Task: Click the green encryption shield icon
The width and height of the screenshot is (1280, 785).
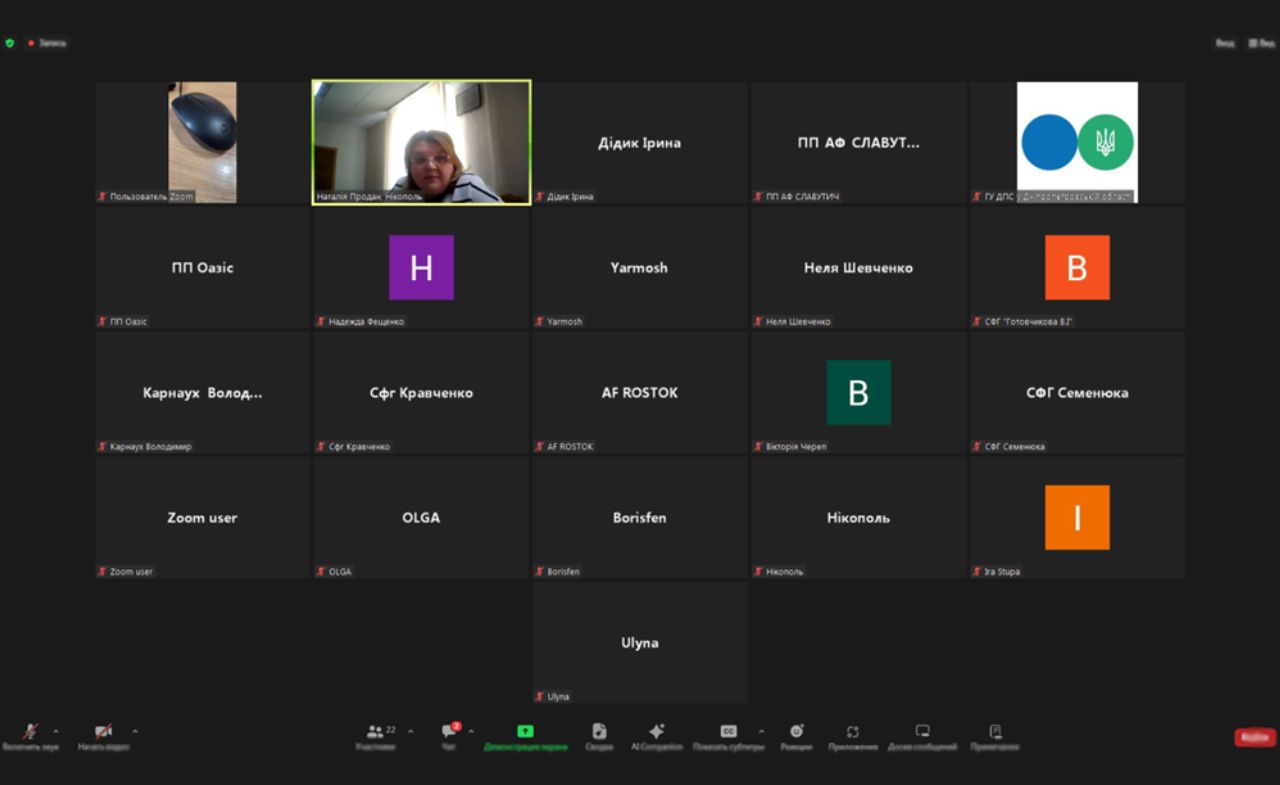Action: pos(10,43)
